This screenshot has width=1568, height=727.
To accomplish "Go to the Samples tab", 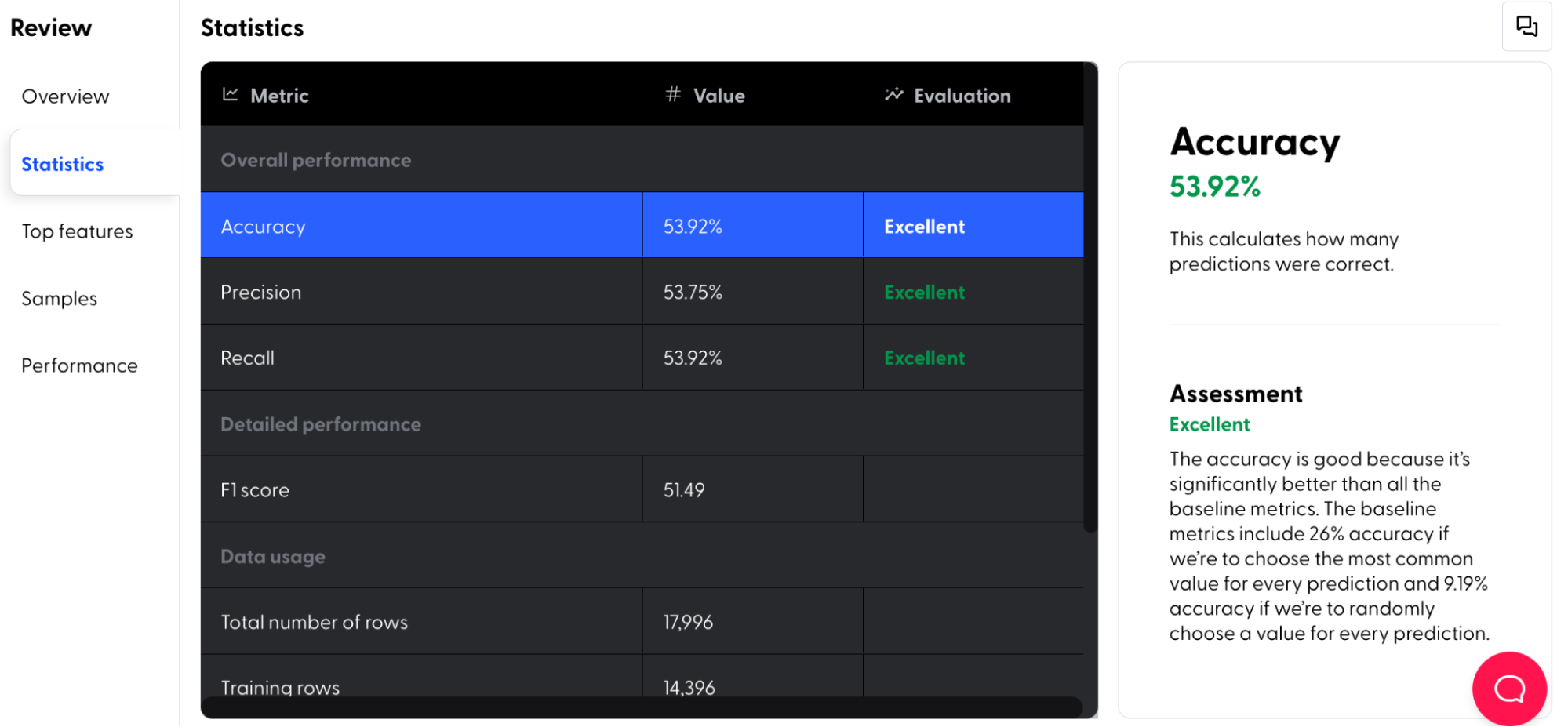I will (60, 299).
